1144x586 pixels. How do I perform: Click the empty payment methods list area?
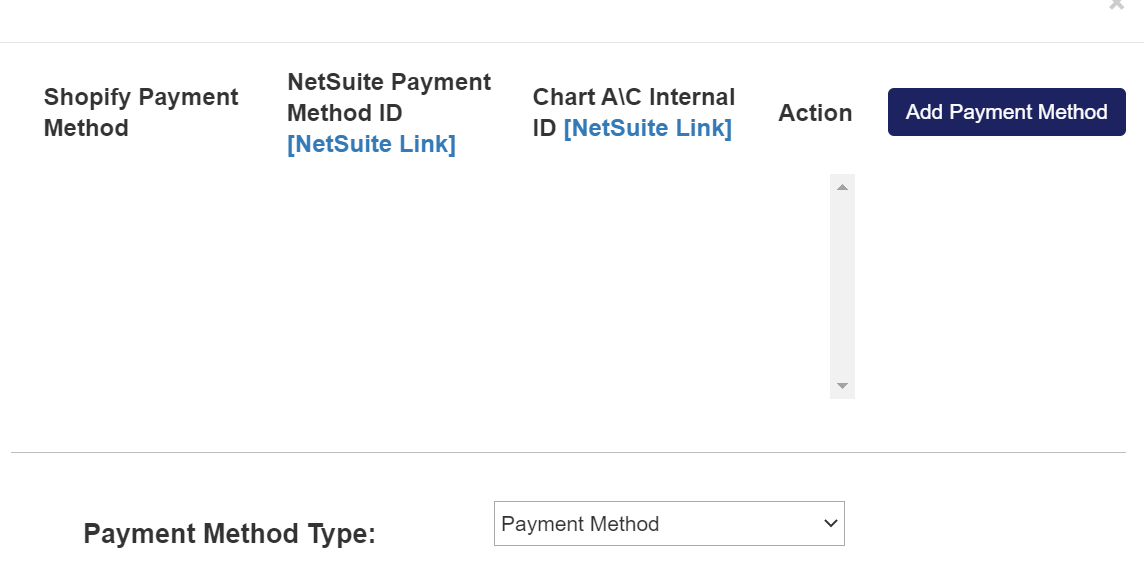click(x=430, y=290)
